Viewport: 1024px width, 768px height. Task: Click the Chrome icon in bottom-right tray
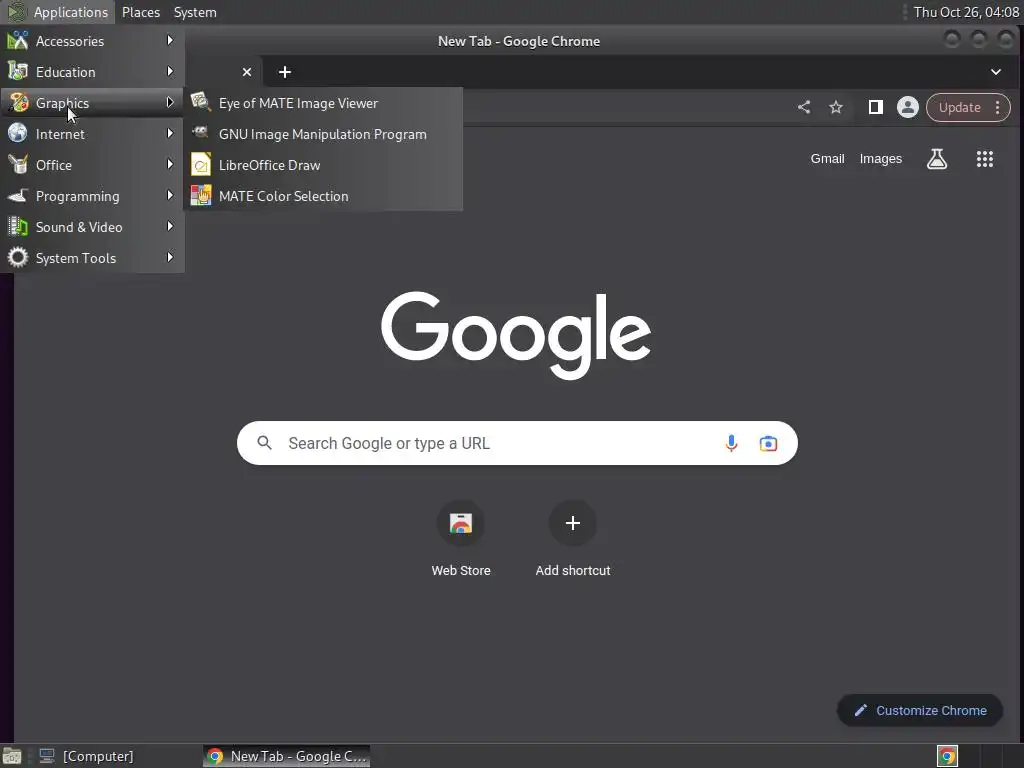pyautogui.click(x=947, y=756)
